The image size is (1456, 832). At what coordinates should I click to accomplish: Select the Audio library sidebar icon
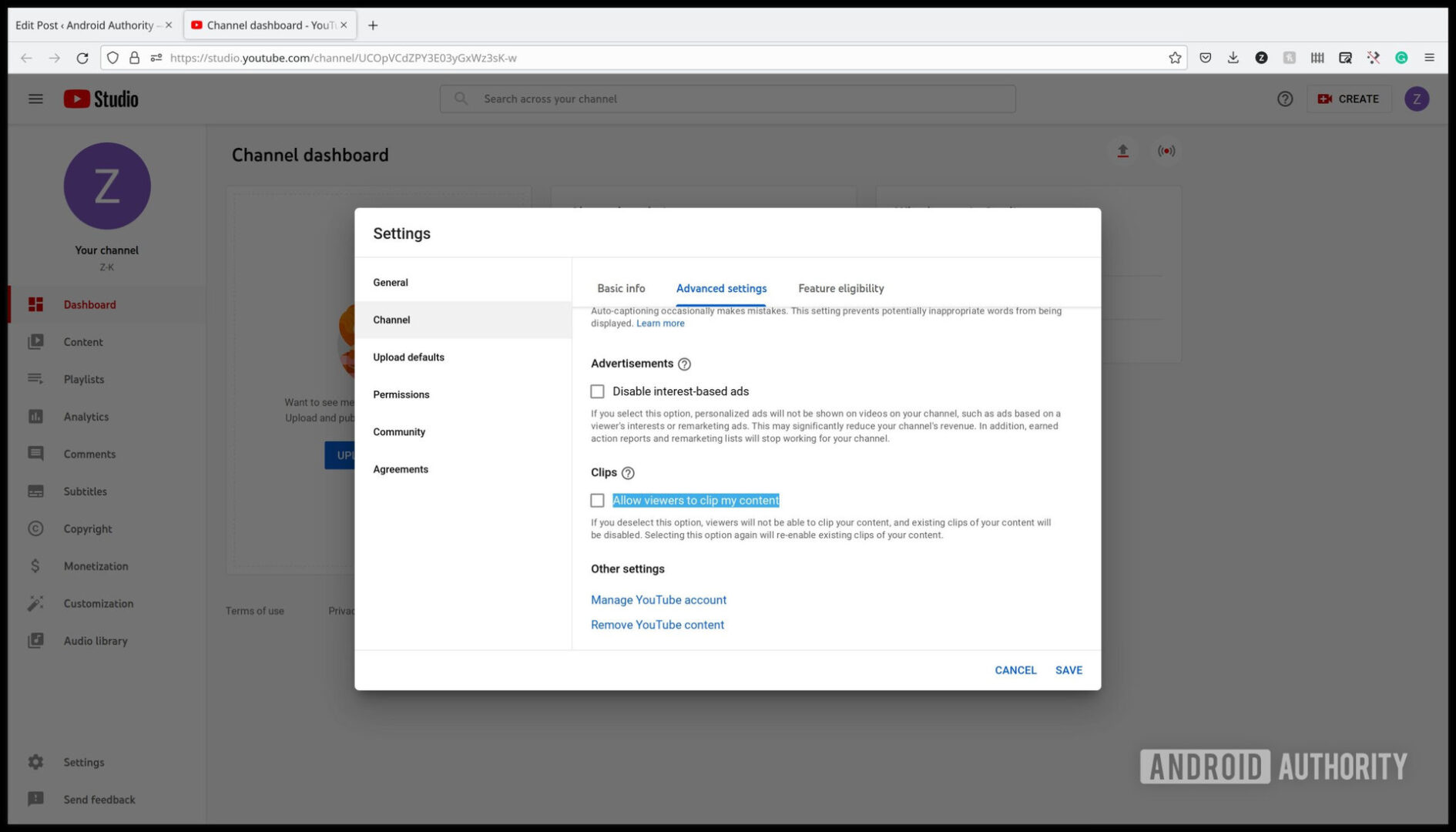[x=35, y=640]
